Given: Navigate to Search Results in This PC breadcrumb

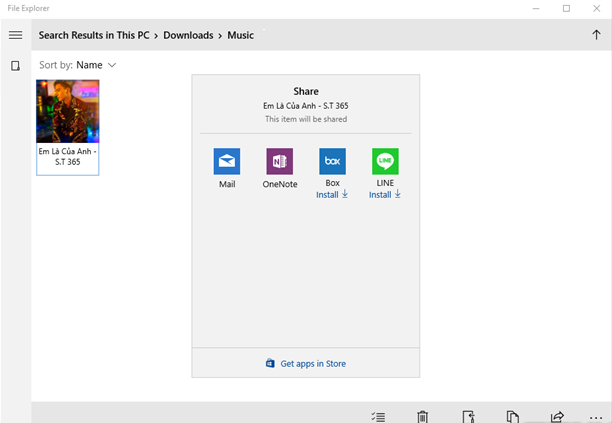Looking at the screenshot, I should (96, 35).
